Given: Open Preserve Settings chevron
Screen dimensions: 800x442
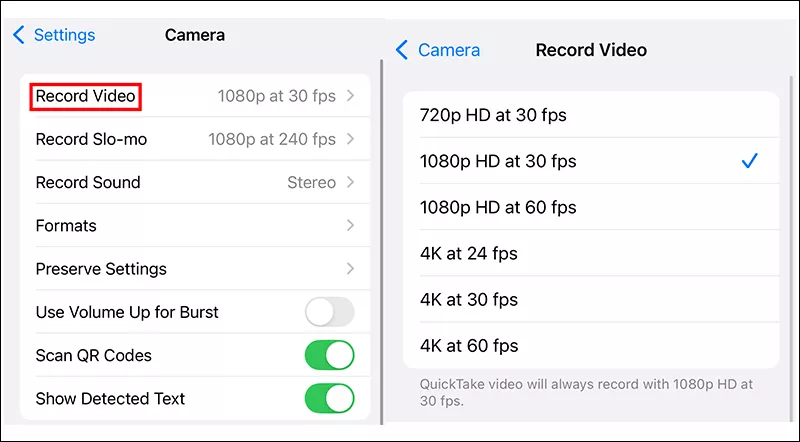Looking at the screenshot, I should click(x=350, y=269).
